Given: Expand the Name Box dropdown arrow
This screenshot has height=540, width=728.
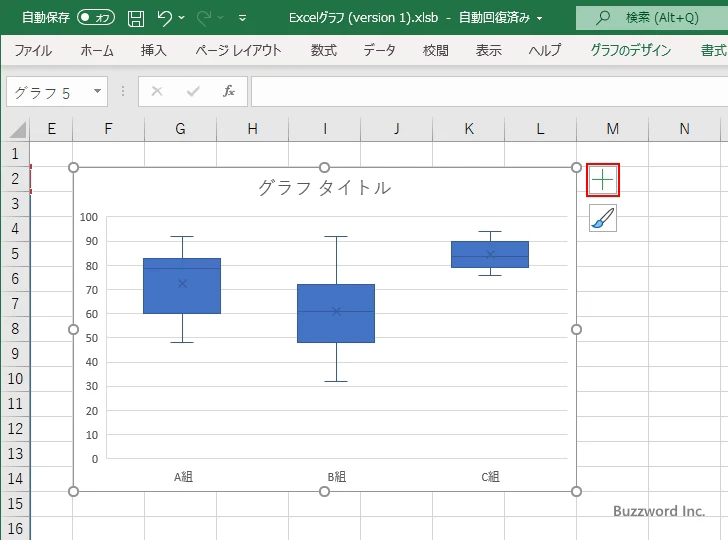Looking at the screenshot, I should pyautogui.click(x=98, y=91).
